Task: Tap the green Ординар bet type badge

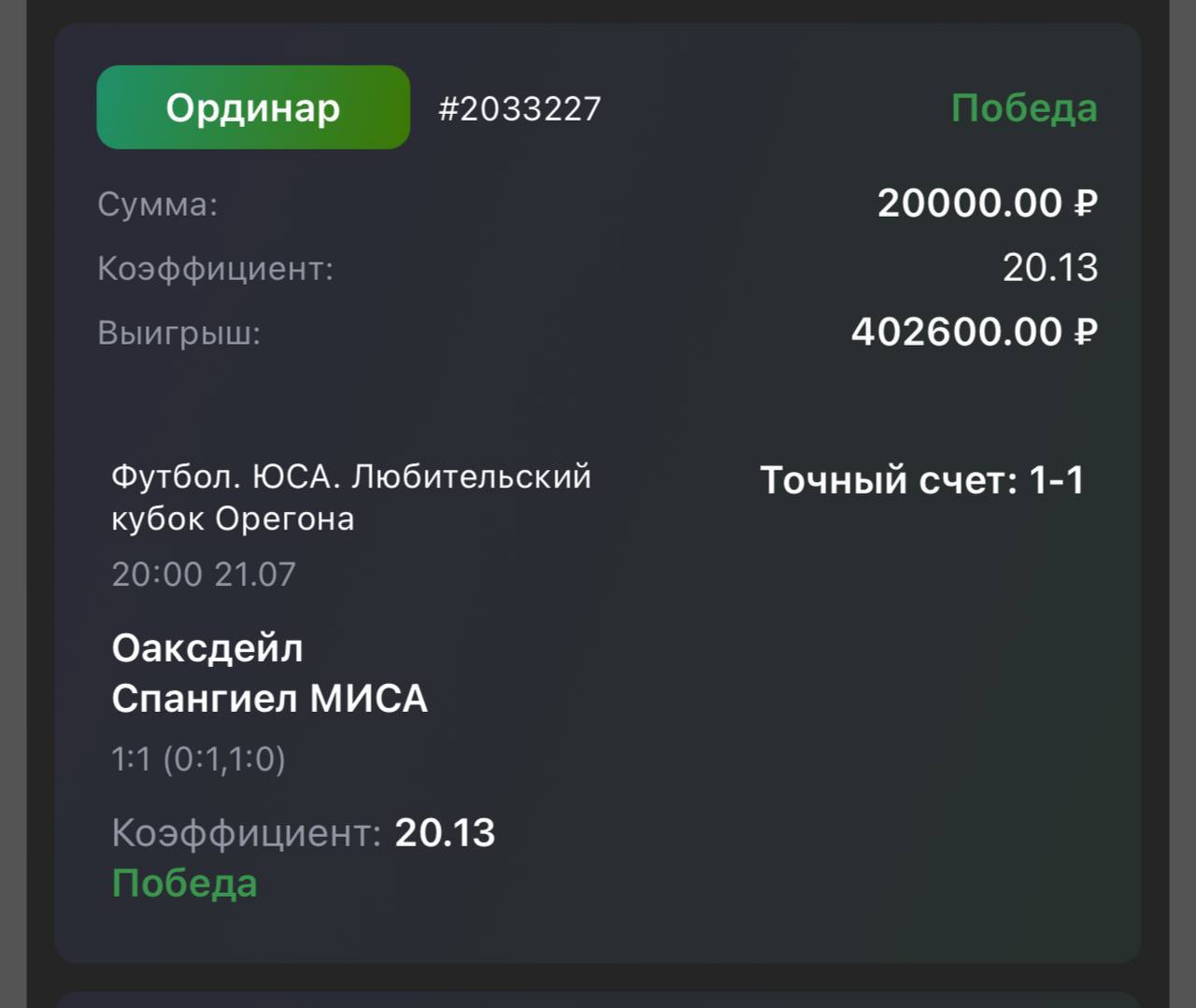Action: coord(253,107)
